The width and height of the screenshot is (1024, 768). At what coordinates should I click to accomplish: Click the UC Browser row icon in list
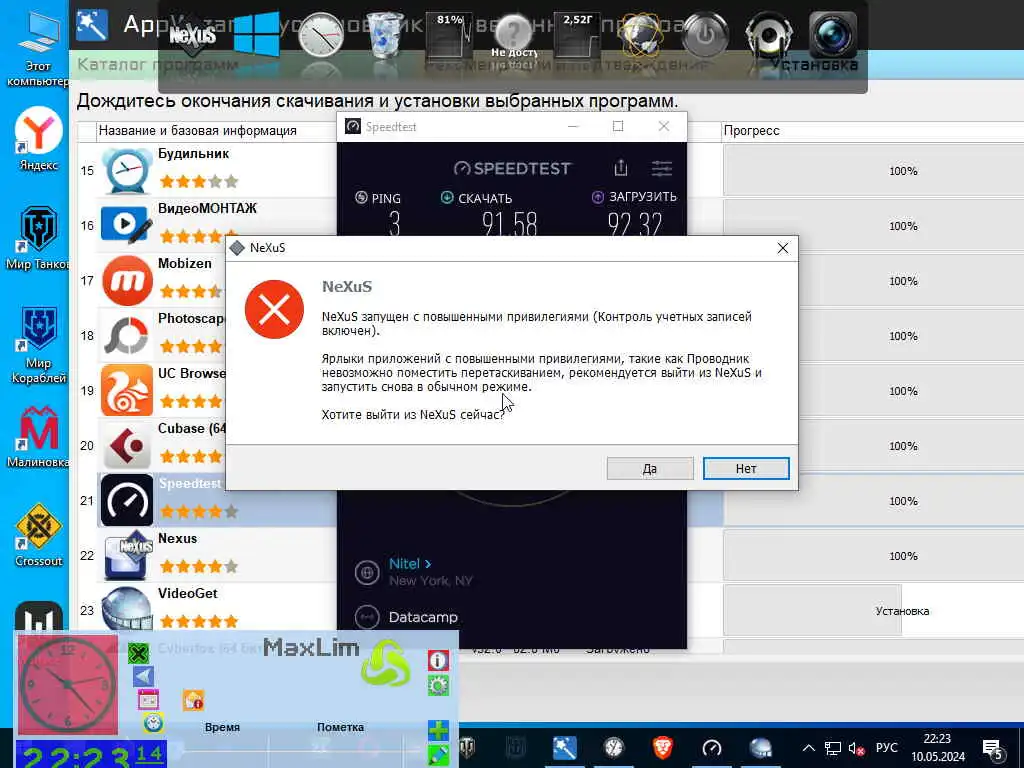(x=127, y=391)
